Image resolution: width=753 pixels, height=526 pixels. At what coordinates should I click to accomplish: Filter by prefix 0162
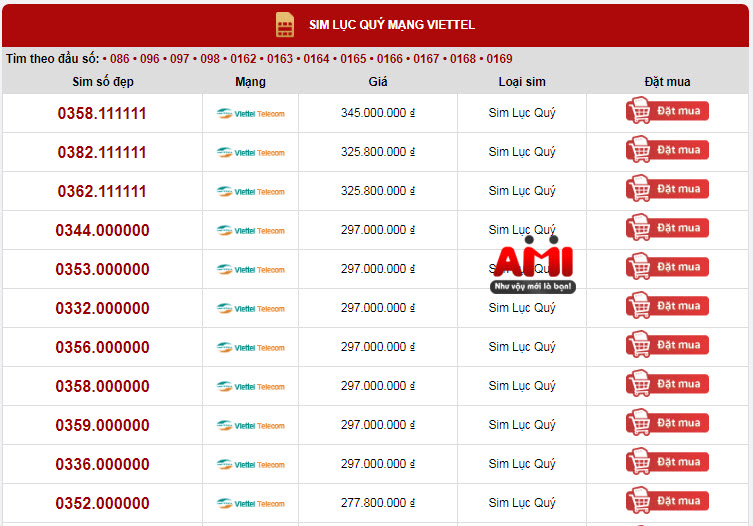[x=243, y=59]
